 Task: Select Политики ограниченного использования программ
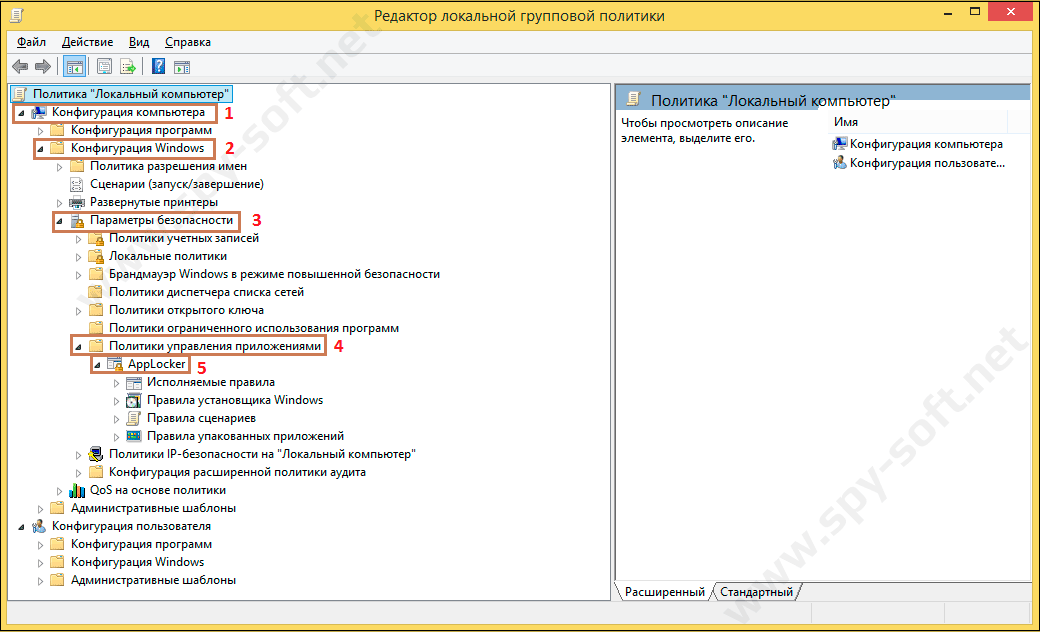tap(254, 328)
